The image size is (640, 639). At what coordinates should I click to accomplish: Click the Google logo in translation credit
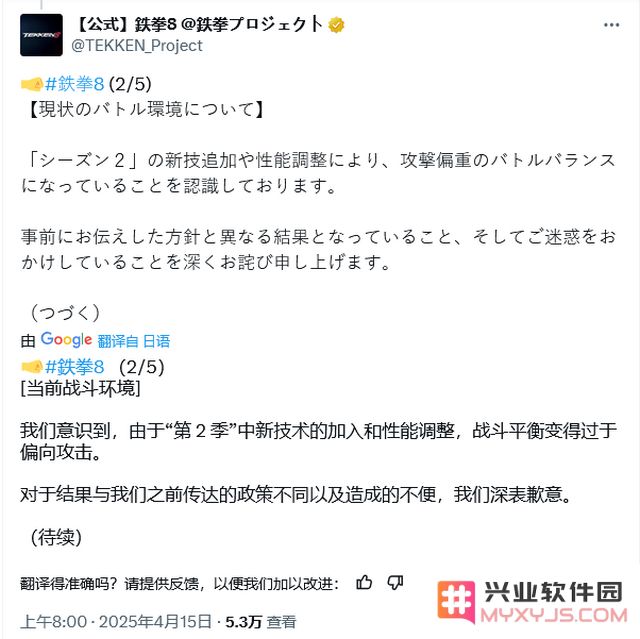coord(66,339)
